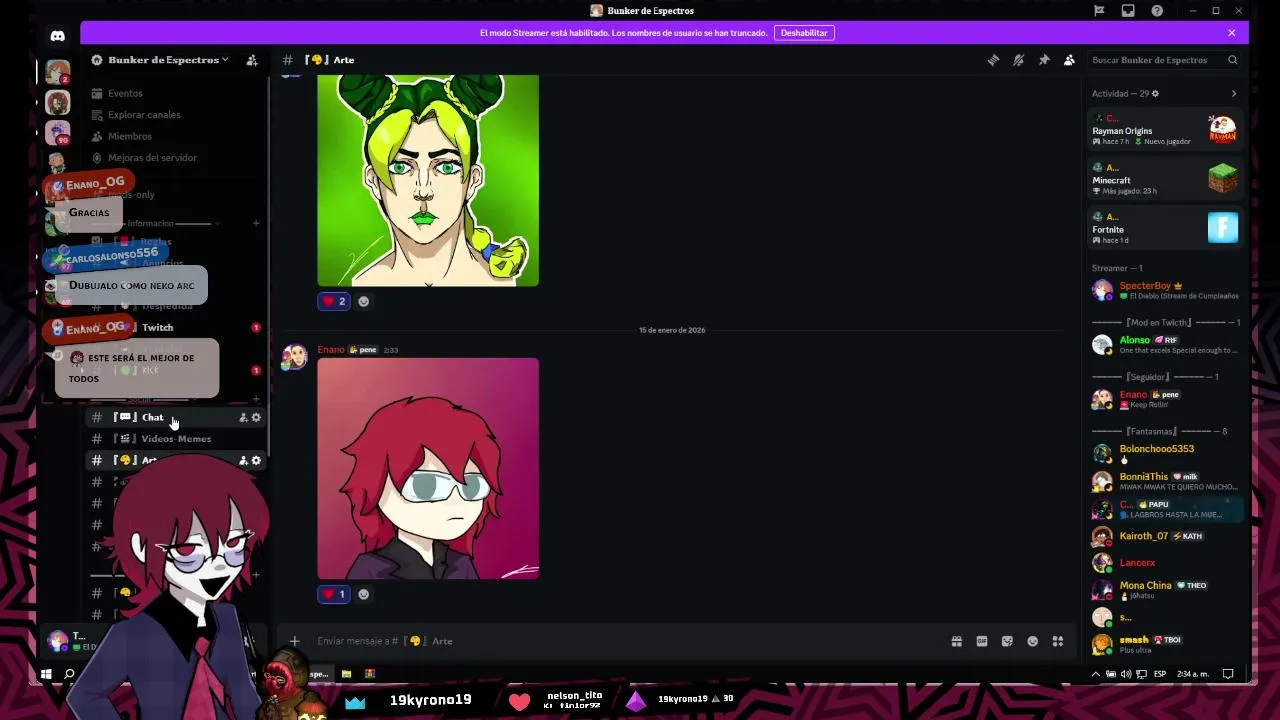This screenshot has width=1280, height=720.
Task: Mute notifications with the crossed bell icon
Action: 1018,60
